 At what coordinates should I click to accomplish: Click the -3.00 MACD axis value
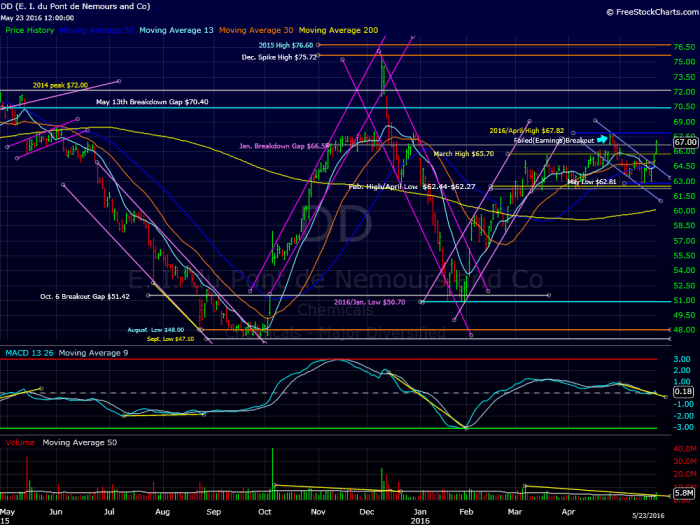point(682,427)
